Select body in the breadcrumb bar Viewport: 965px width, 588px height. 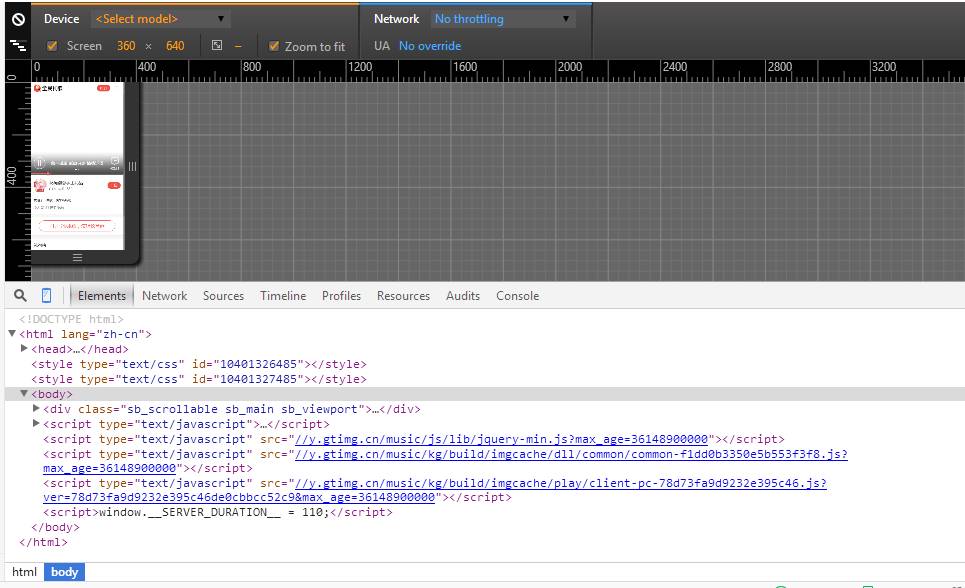65,572
